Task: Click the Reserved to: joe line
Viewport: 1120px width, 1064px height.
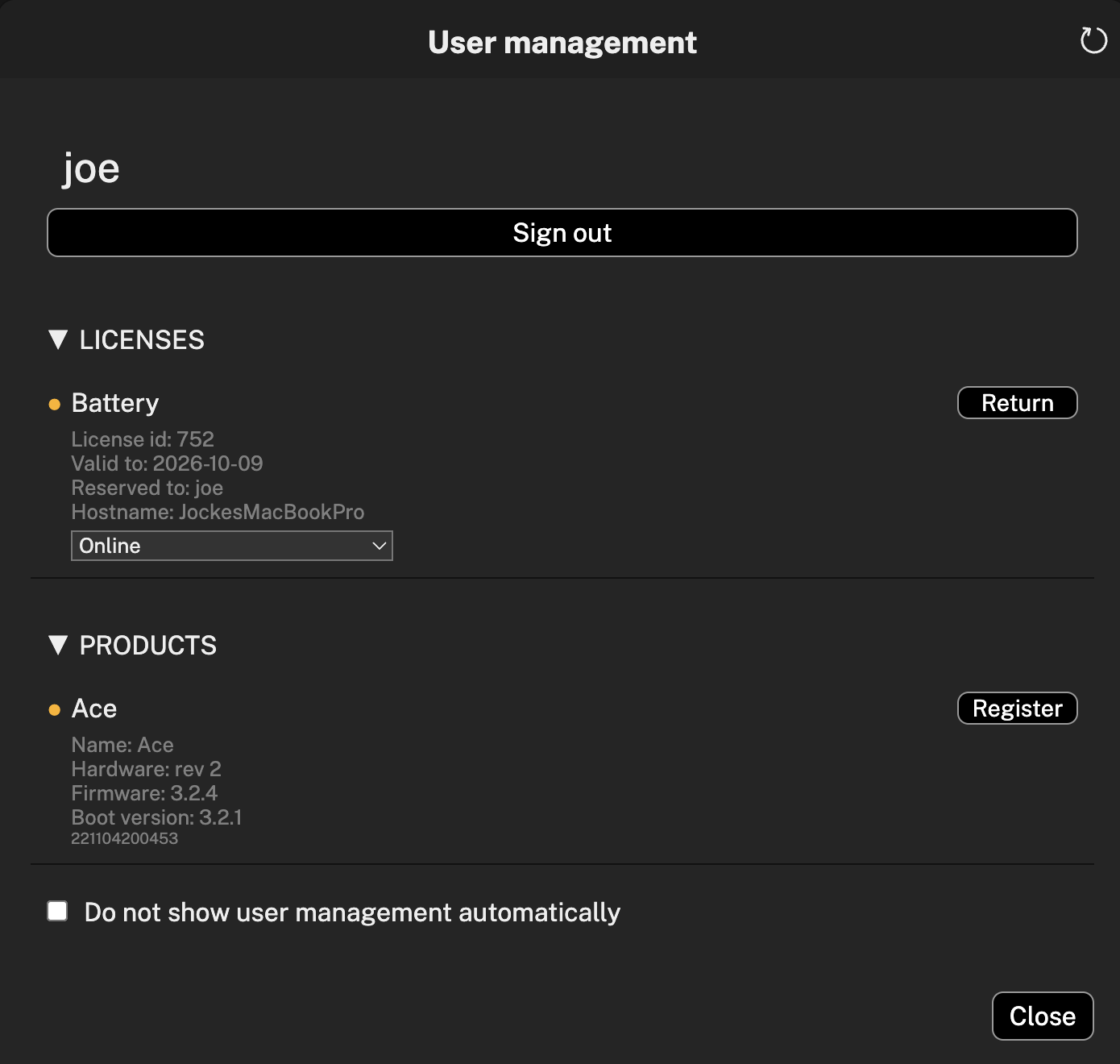Action: pos(147,488)
